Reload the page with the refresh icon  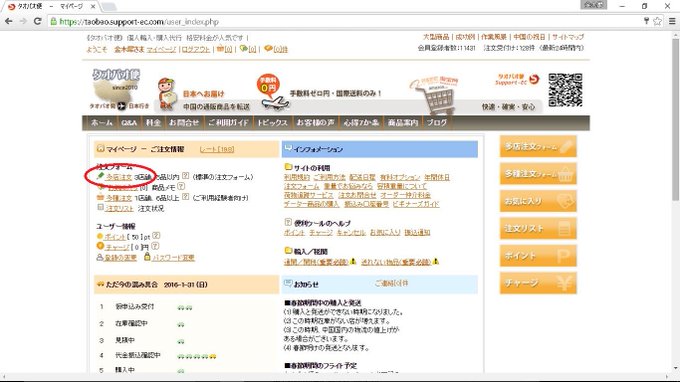click(x=38, y=21)
